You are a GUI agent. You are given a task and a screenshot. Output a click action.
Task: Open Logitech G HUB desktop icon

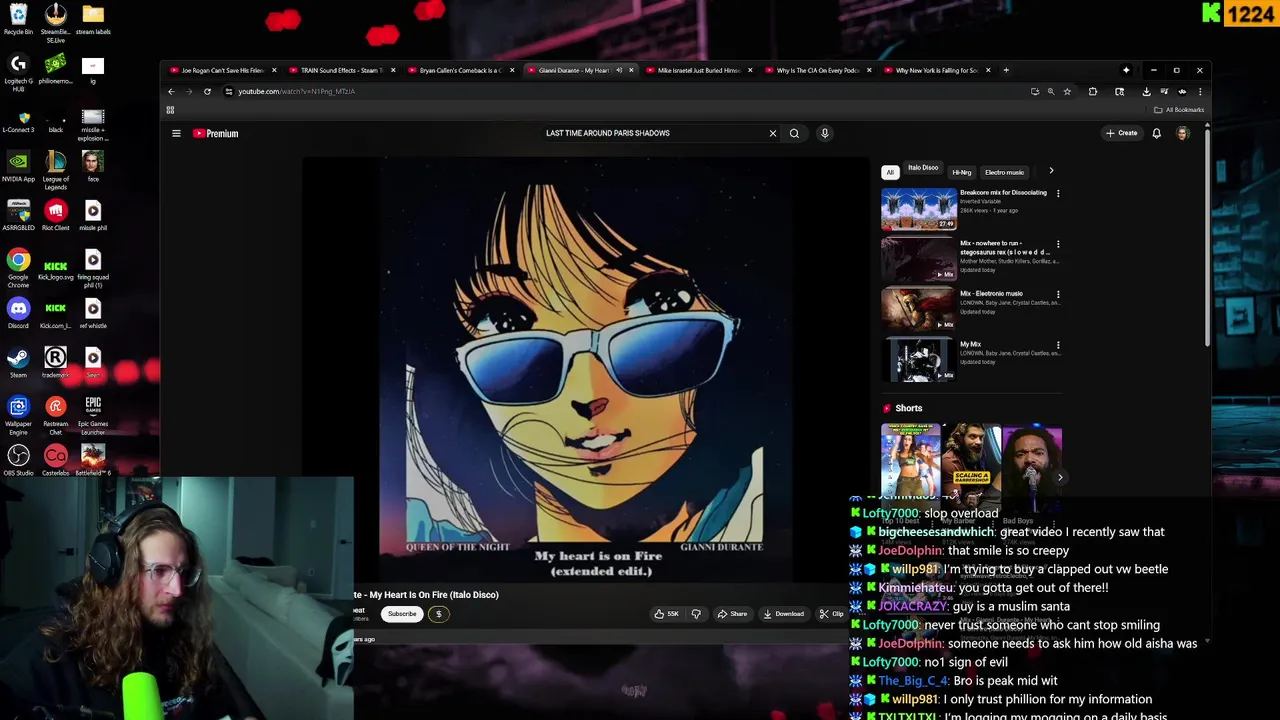point(18,72)
